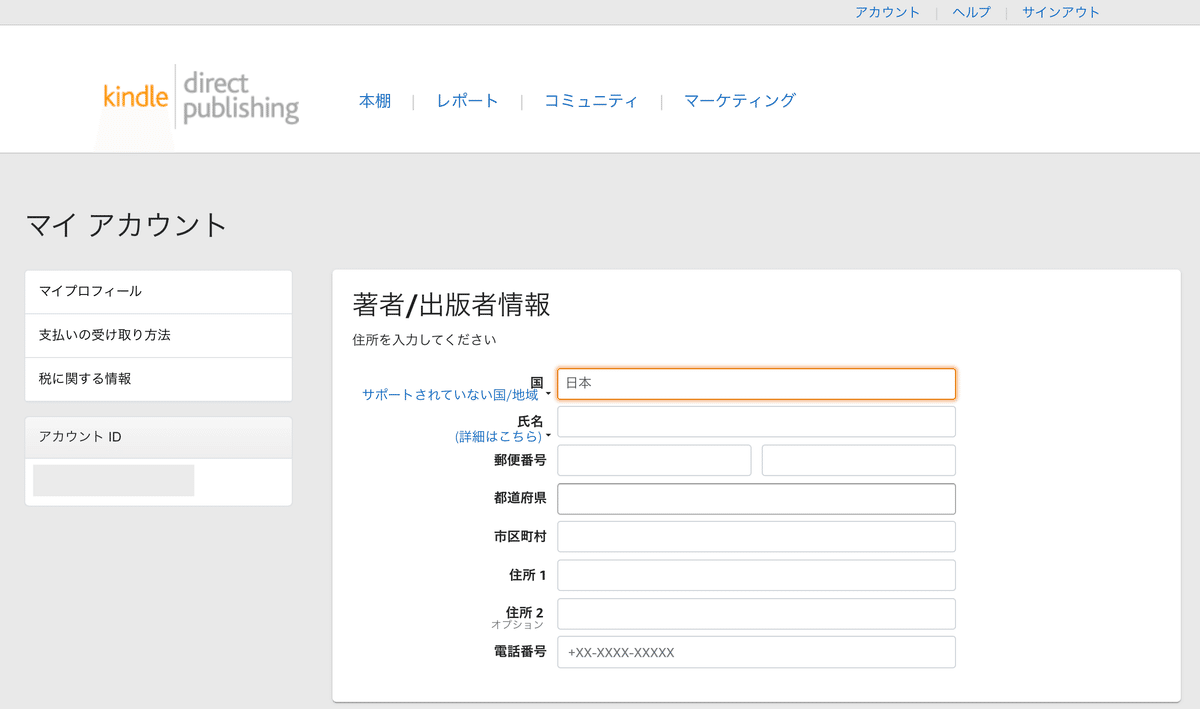Open the レポート menu

click(x=467, y=100)
